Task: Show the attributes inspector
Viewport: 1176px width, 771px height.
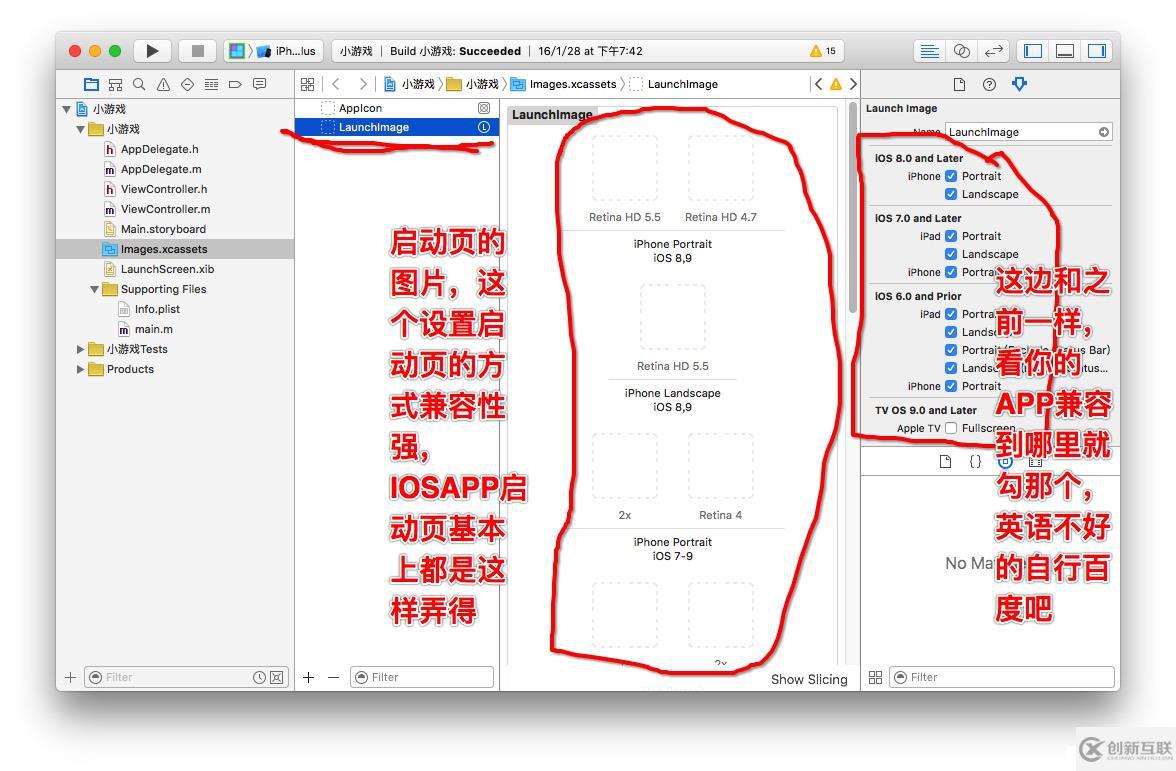Action: tap(1019, 84)
